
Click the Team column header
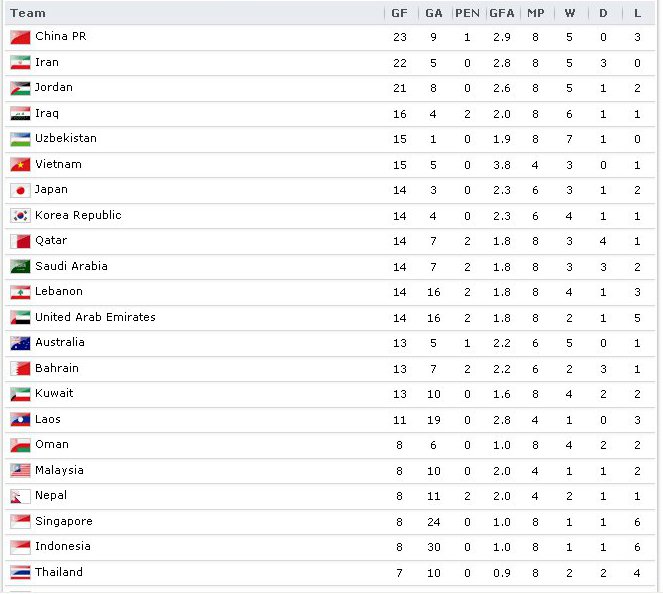click(28, 13)
